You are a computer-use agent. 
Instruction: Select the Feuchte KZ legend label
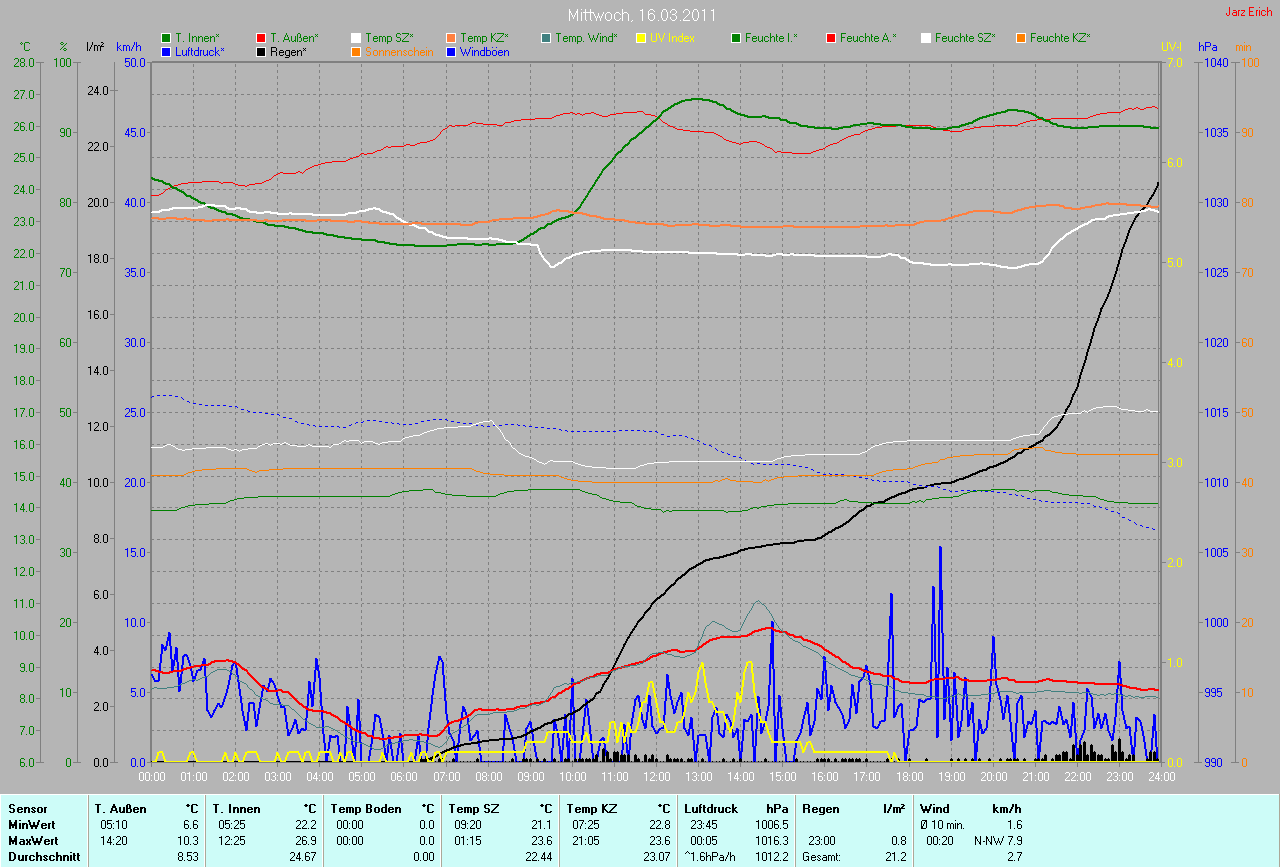pos(1060,38)
